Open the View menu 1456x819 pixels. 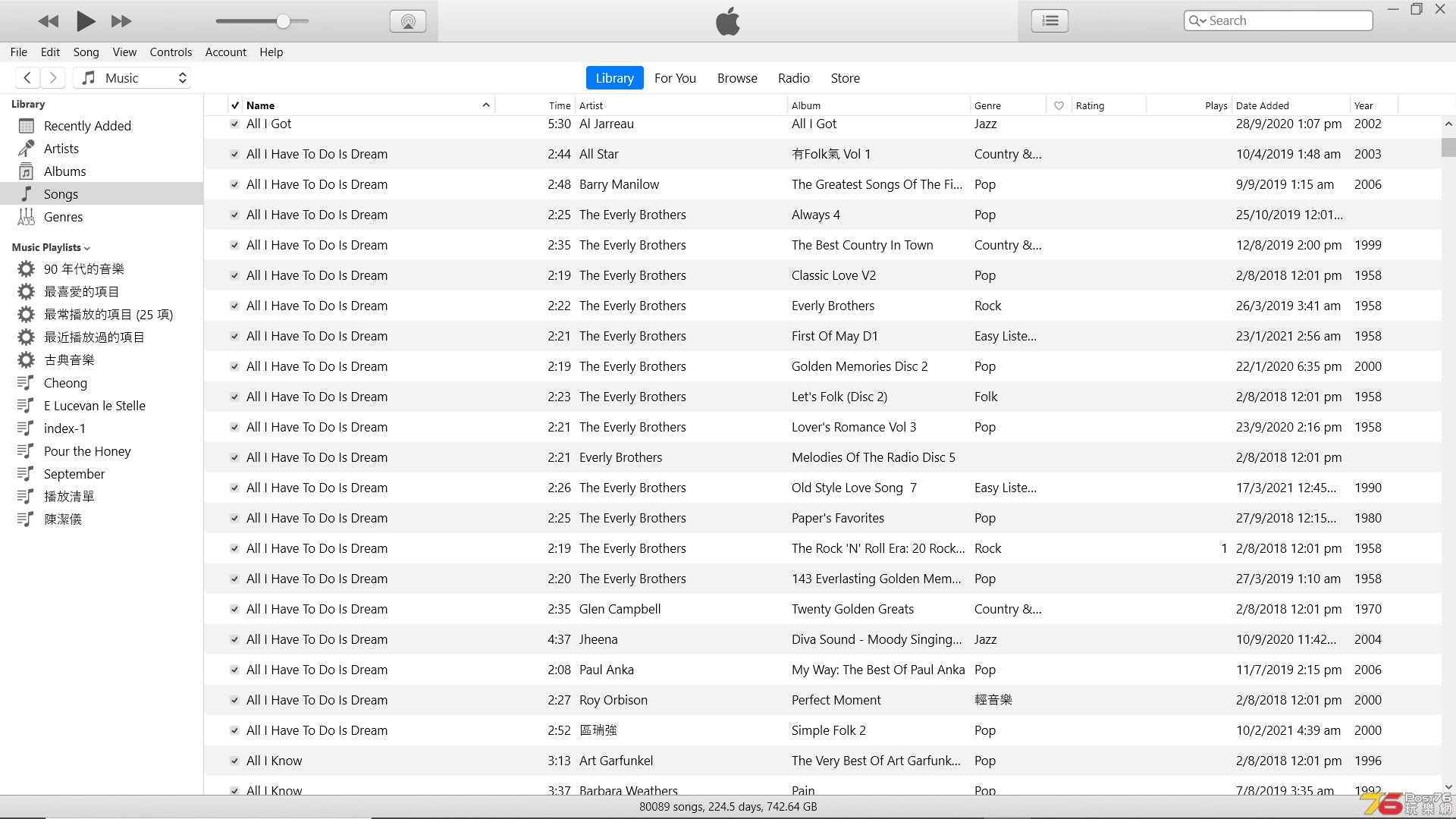[x=124, y=52]
